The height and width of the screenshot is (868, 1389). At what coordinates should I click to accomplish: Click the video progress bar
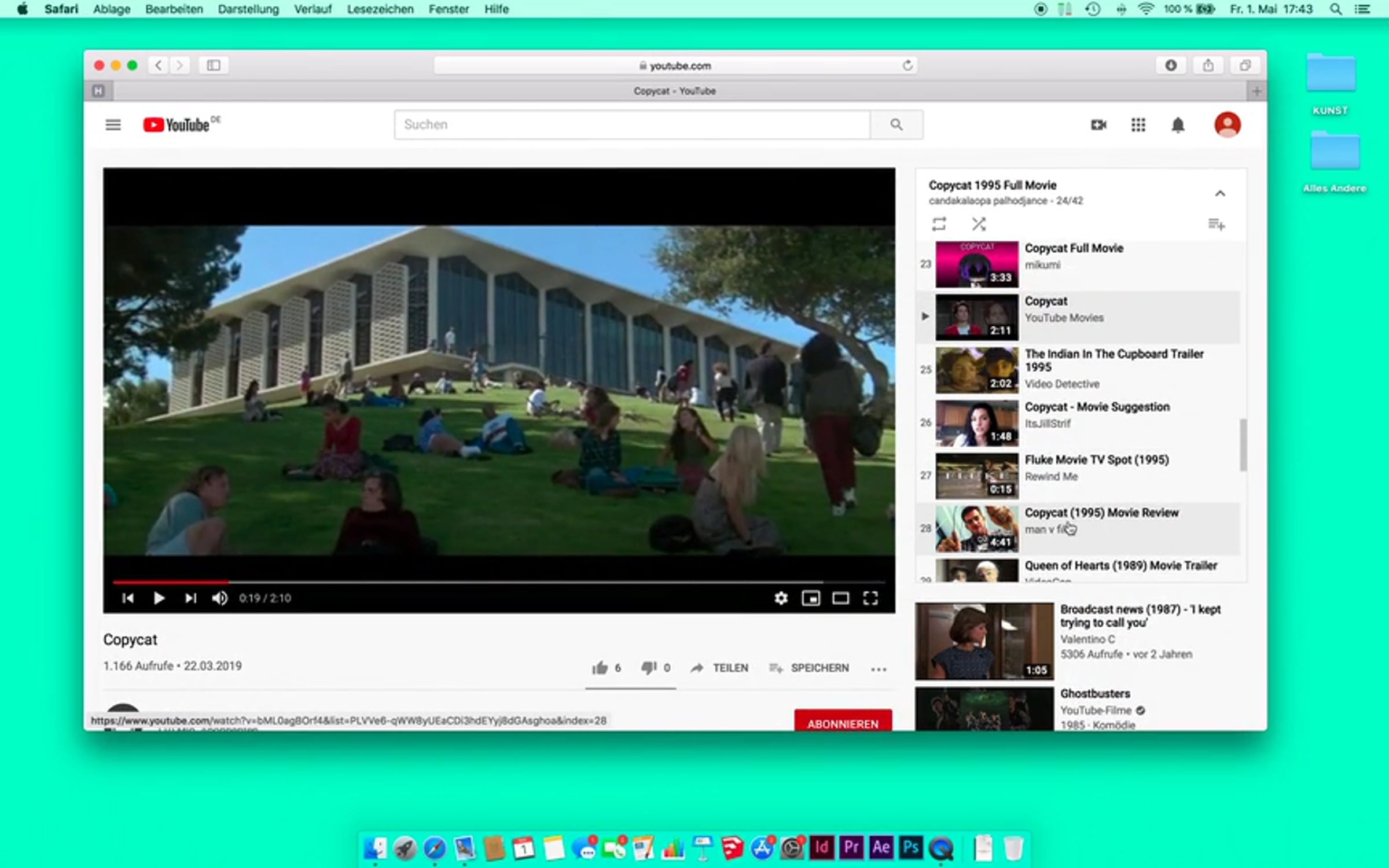coord(498,582)
